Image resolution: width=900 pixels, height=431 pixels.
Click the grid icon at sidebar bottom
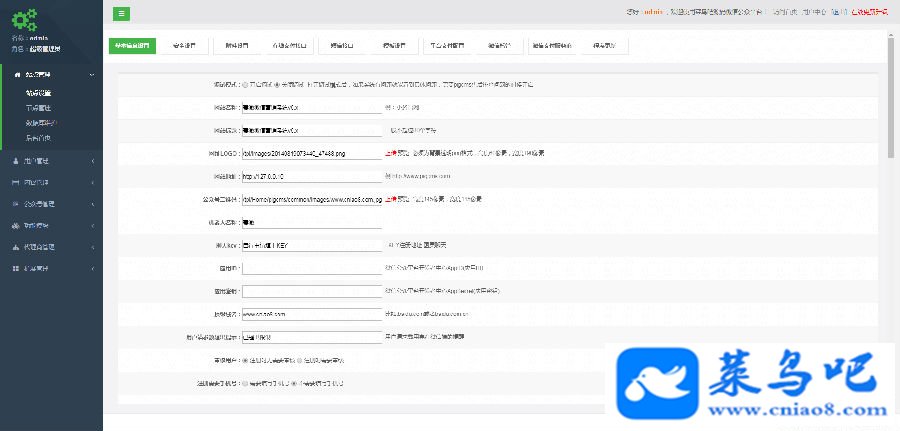16,269
